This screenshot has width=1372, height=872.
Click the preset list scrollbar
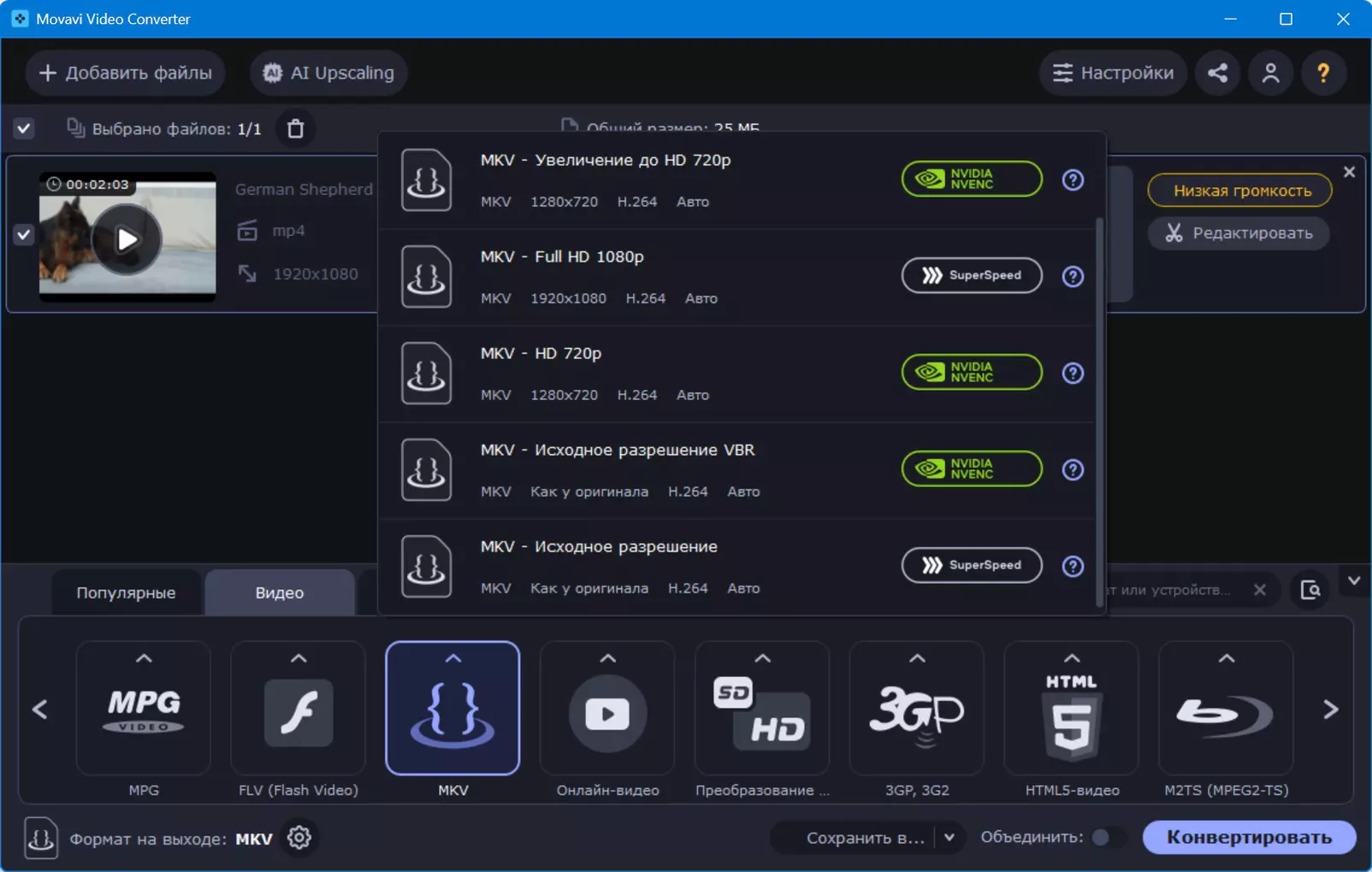[x=1100, y=413]
